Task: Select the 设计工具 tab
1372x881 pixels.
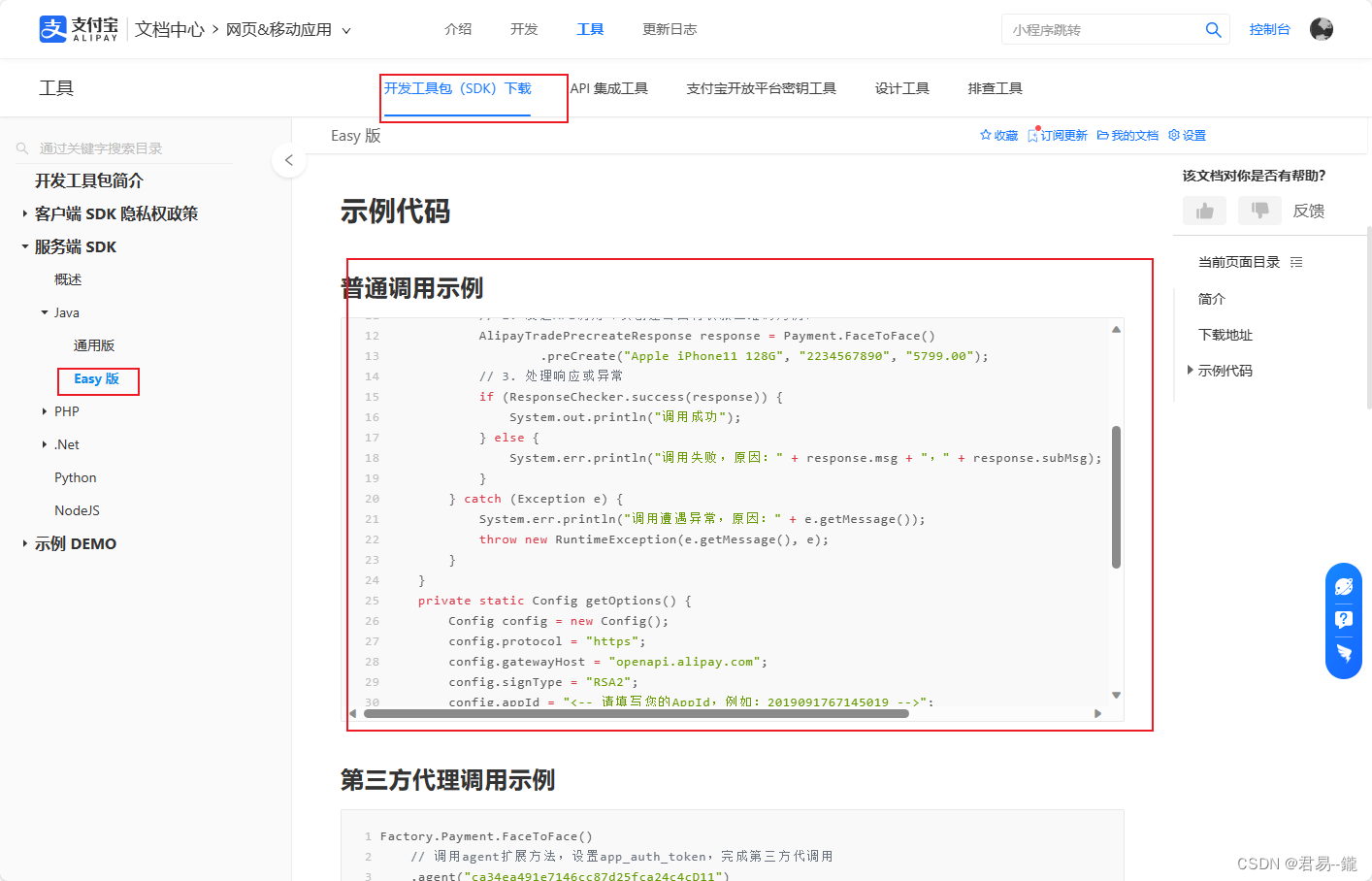Action: [901, 88]
